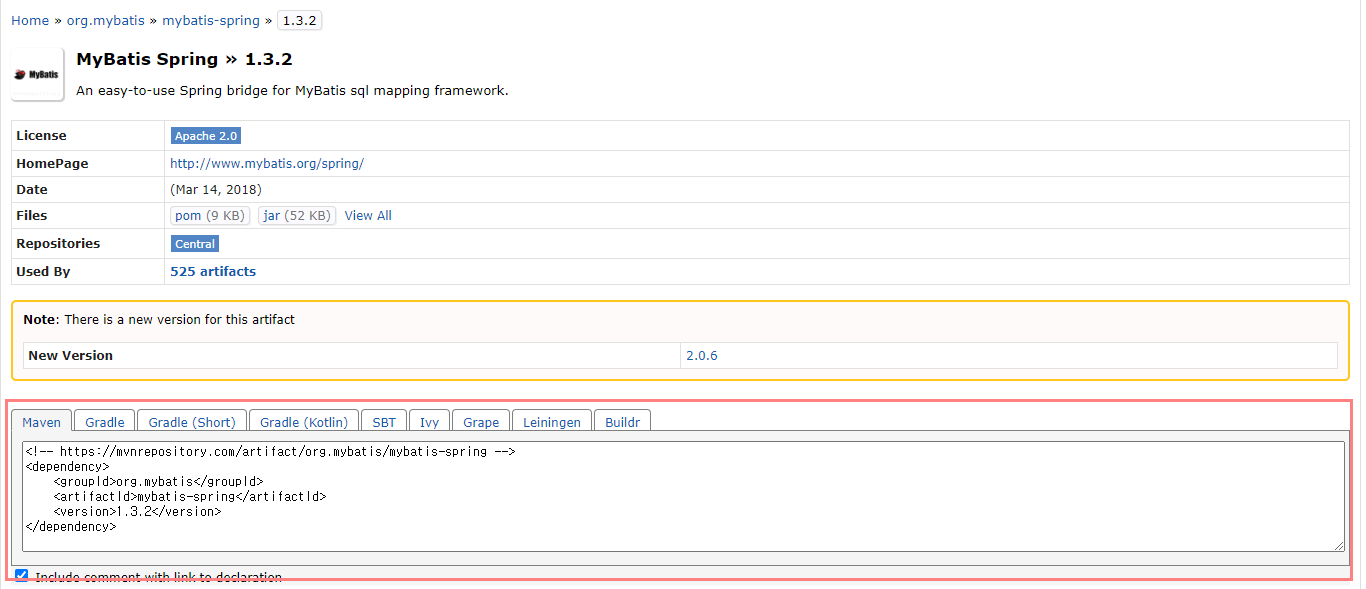Switch to the Leiningen tab
Screen dimensions: 1366x589
(552, 422)
